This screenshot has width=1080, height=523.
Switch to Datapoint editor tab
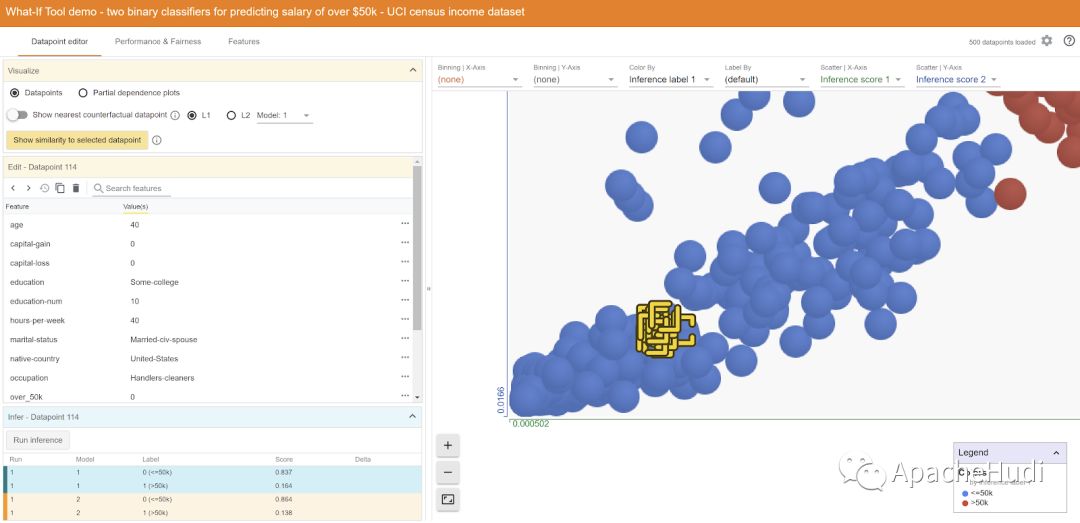point(60,41)
